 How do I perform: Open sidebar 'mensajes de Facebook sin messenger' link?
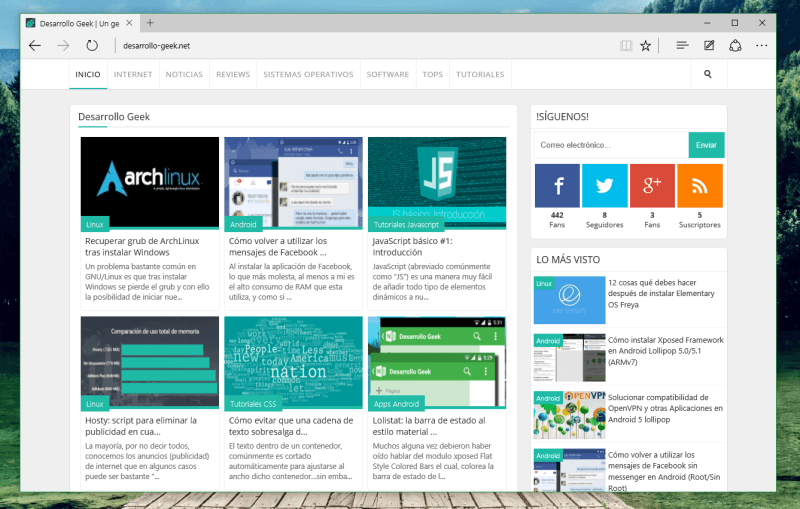[664, 471]
